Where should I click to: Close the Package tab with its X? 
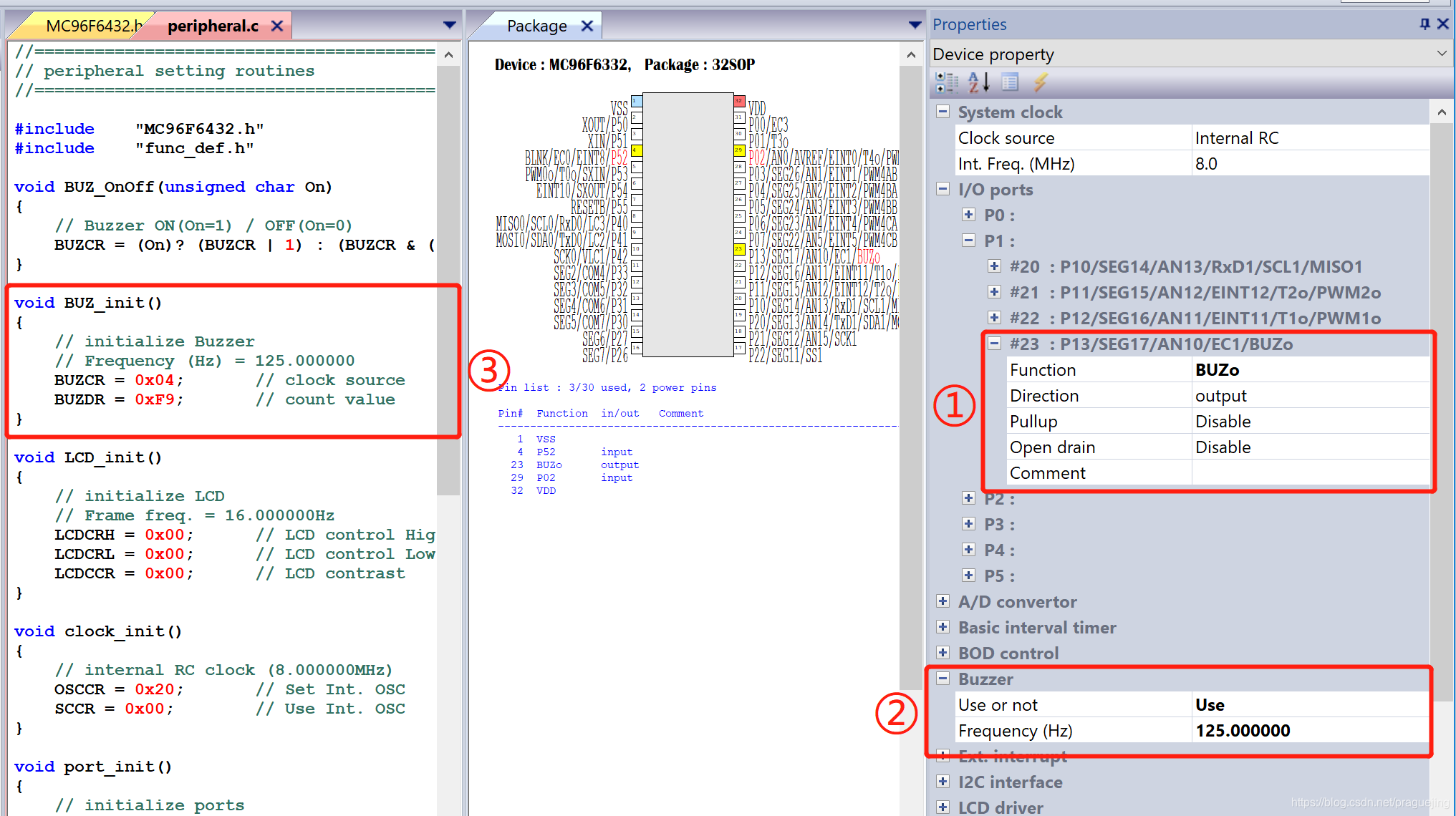click(587, 26)
